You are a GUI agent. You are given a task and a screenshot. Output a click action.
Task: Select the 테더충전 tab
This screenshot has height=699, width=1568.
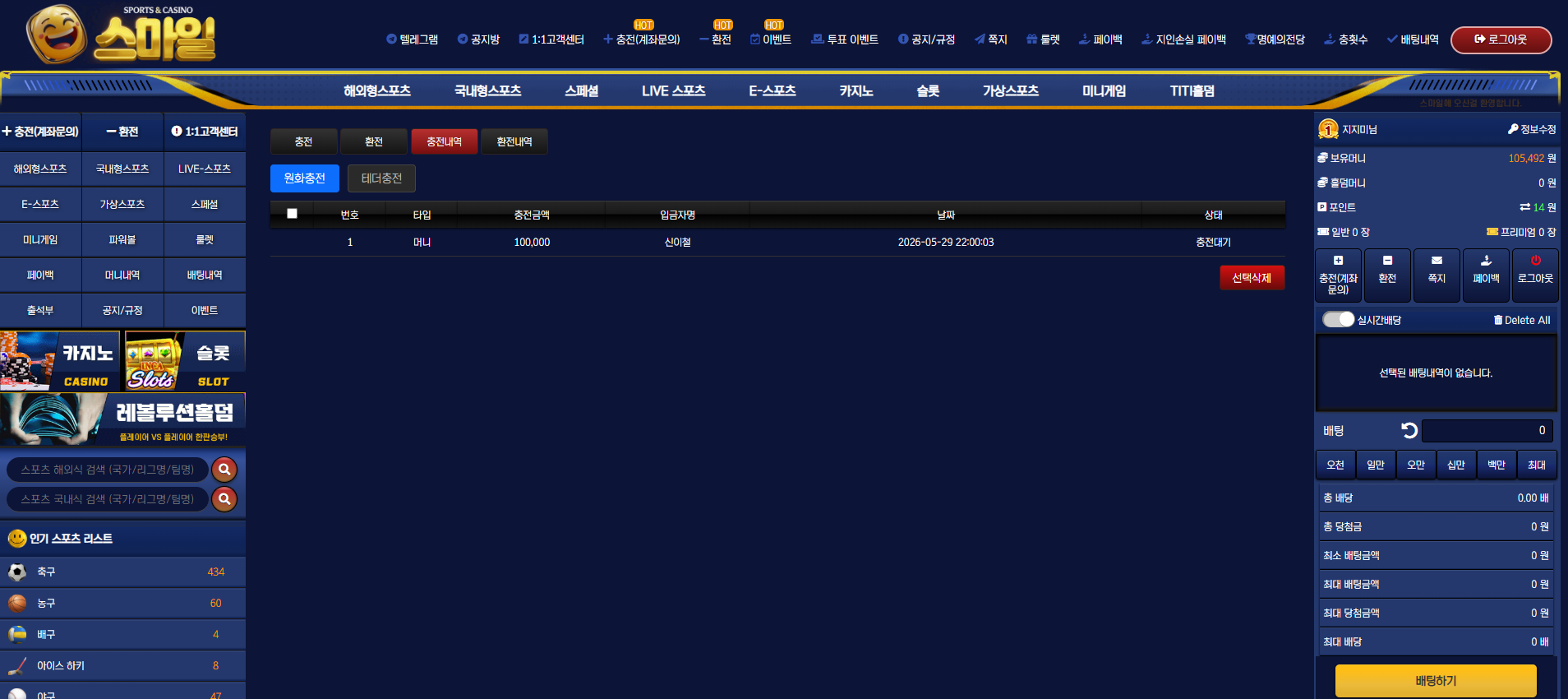pyautogui.click(x=381, y=178)
